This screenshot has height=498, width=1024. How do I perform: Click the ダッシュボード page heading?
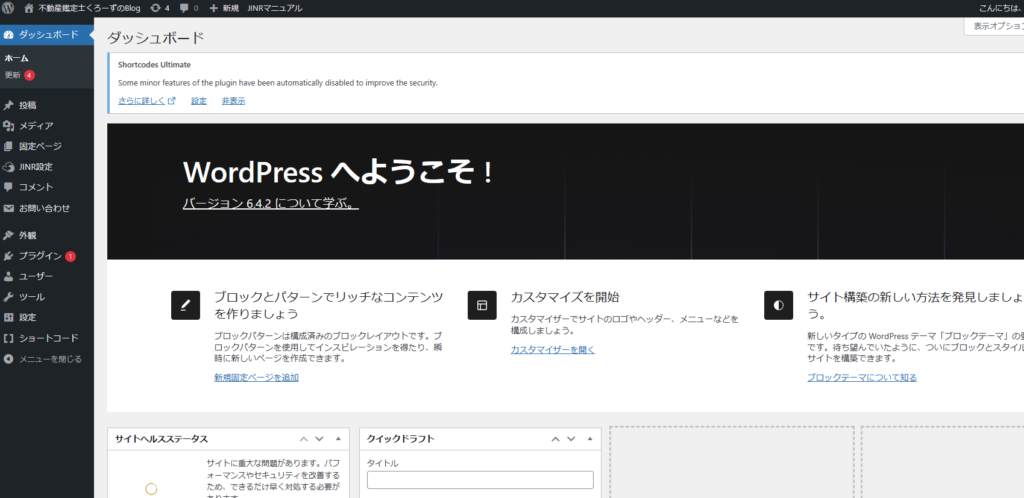coord(155,38)
